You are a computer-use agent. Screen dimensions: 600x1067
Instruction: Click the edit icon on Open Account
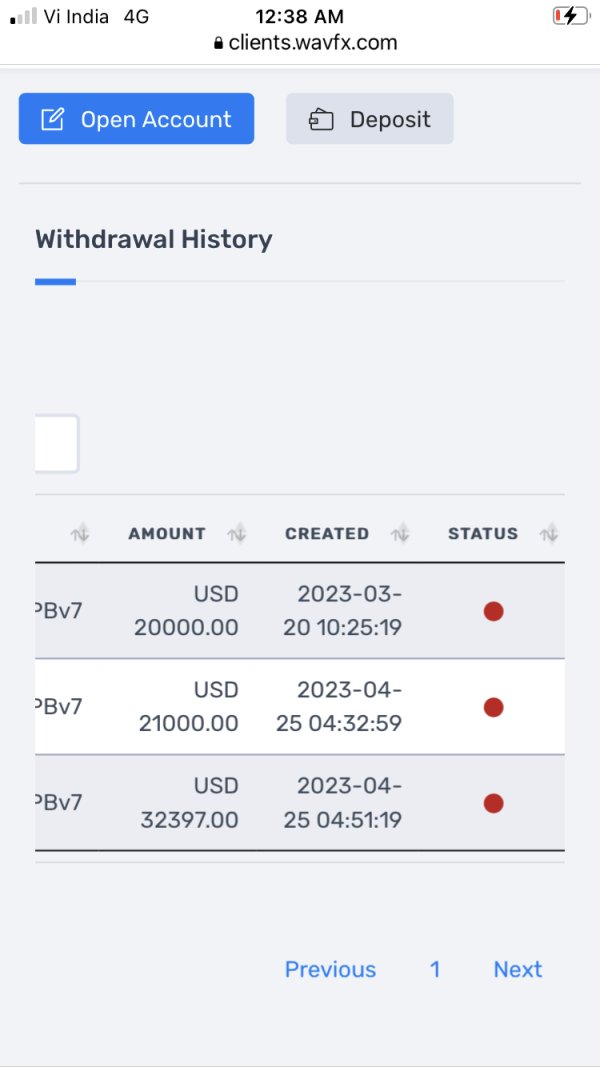coord(52,120)
